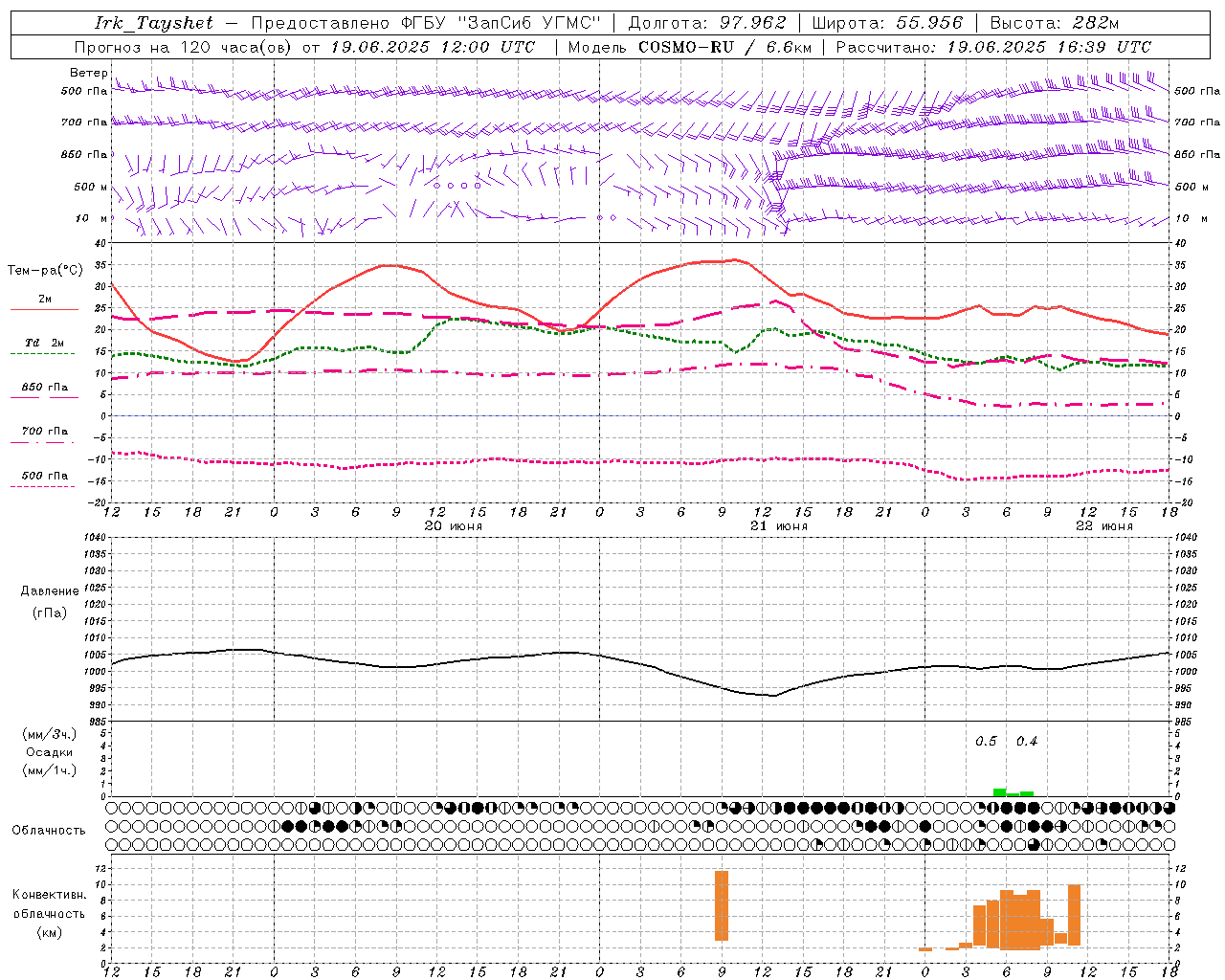The width and height of the screenshot is (1225, 980).
Task: Click the "20 июня" date label
Action: click(x=454, y=526)
